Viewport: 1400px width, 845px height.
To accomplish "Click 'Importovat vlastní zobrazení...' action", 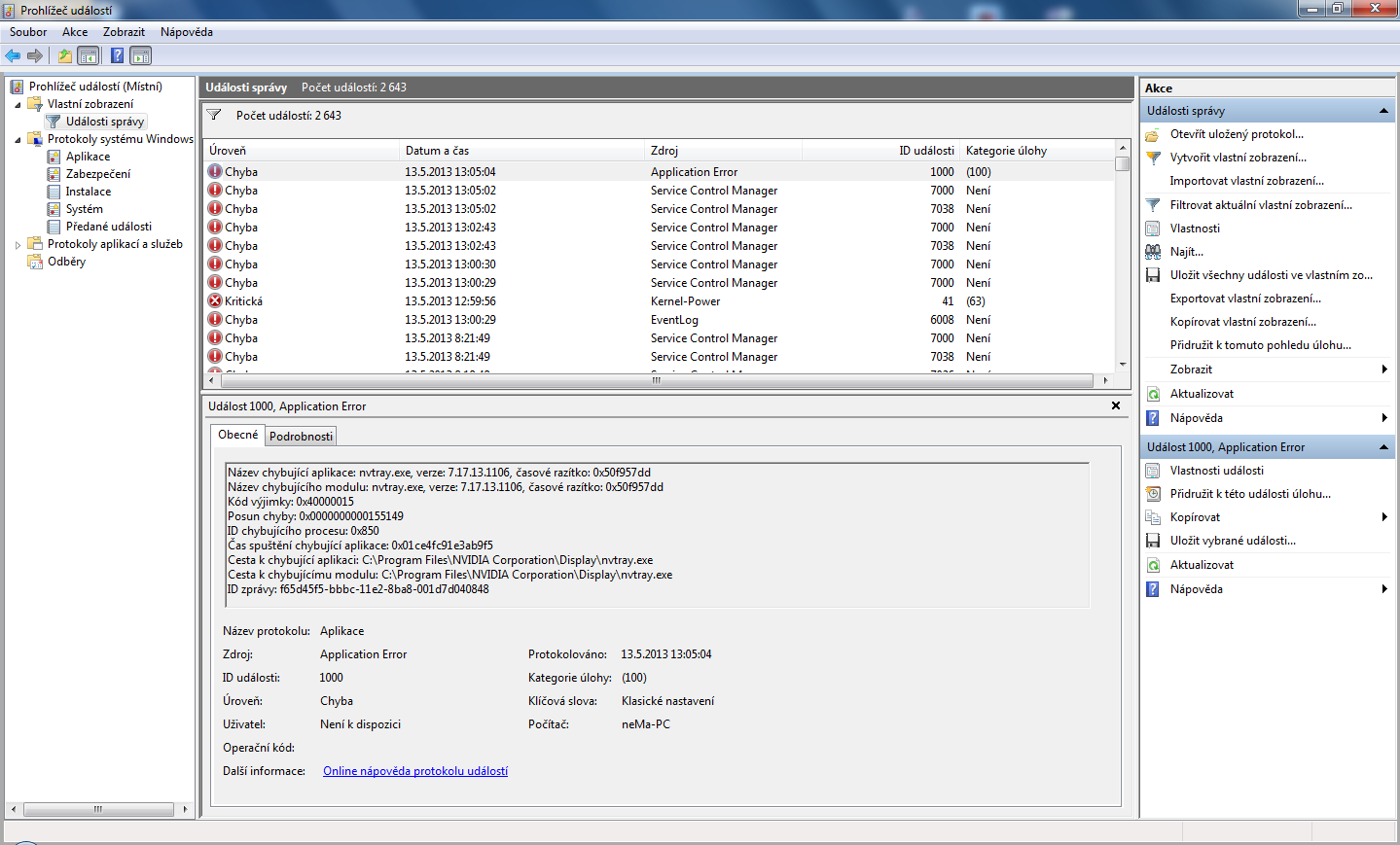I will 1247,181.
